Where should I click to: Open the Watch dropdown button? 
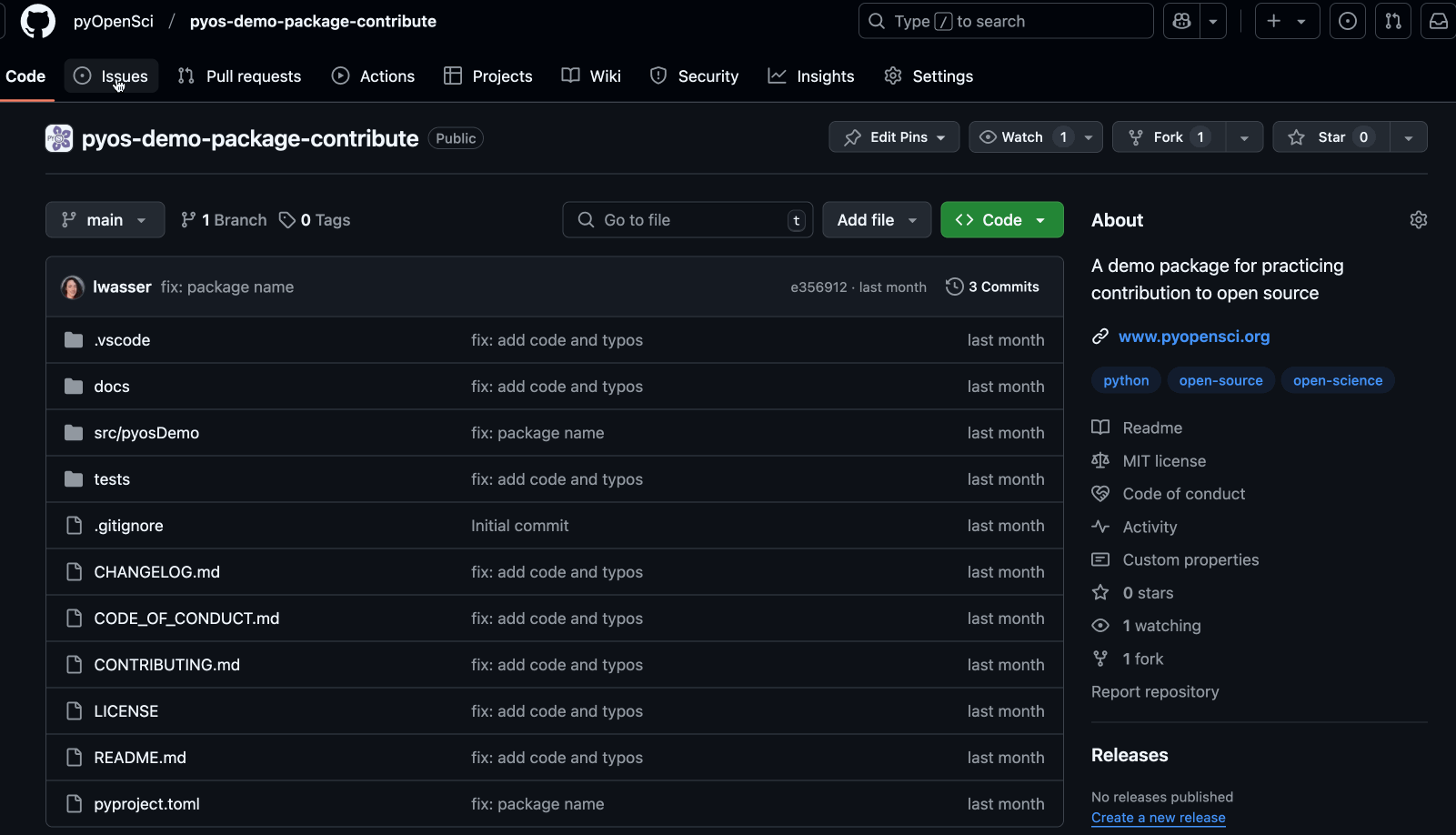click(x=1036, y=137)
